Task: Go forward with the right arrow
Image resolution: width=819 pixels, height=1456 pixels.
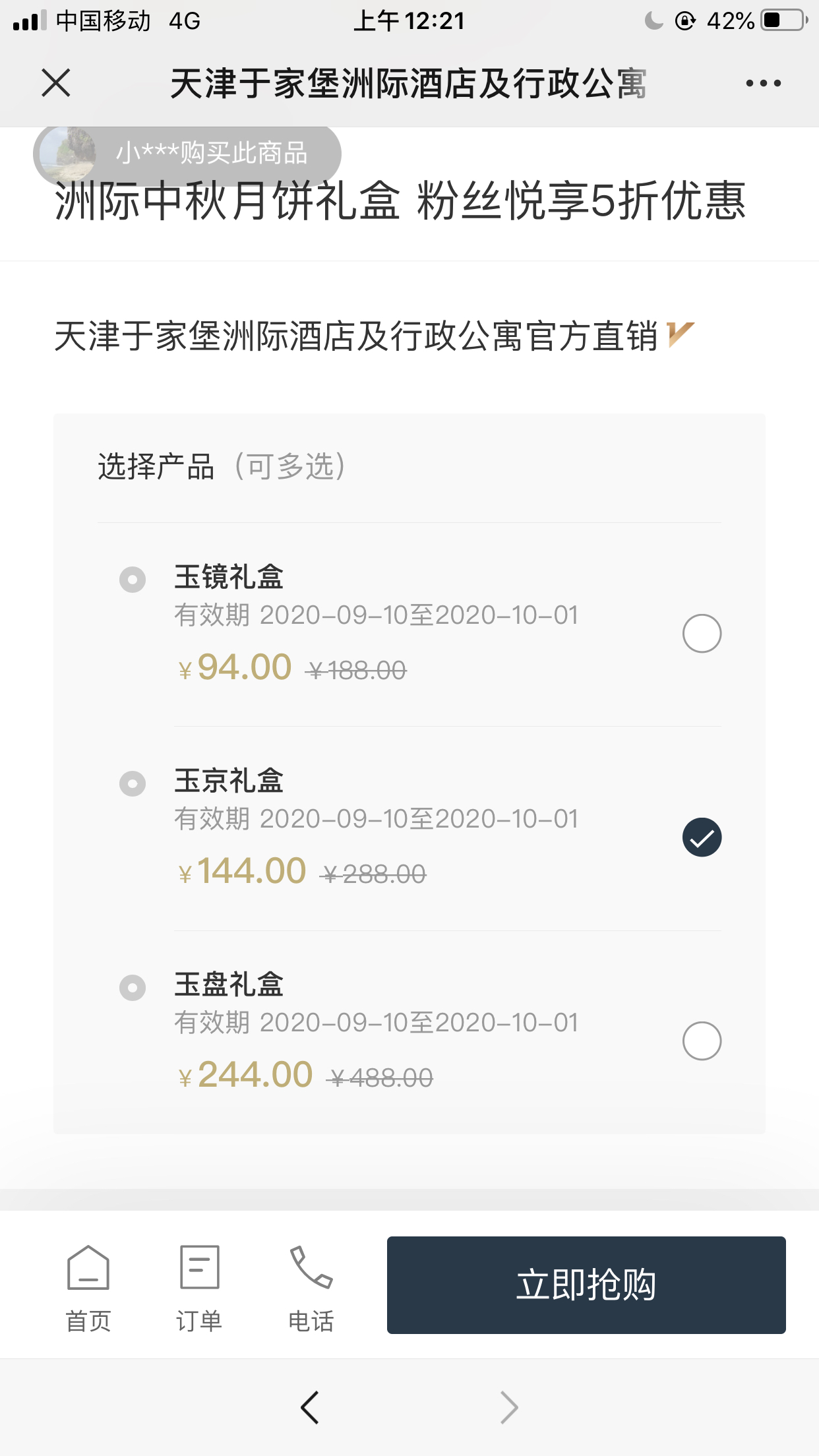Action: pyautogui.click(x=509, y=1408)
